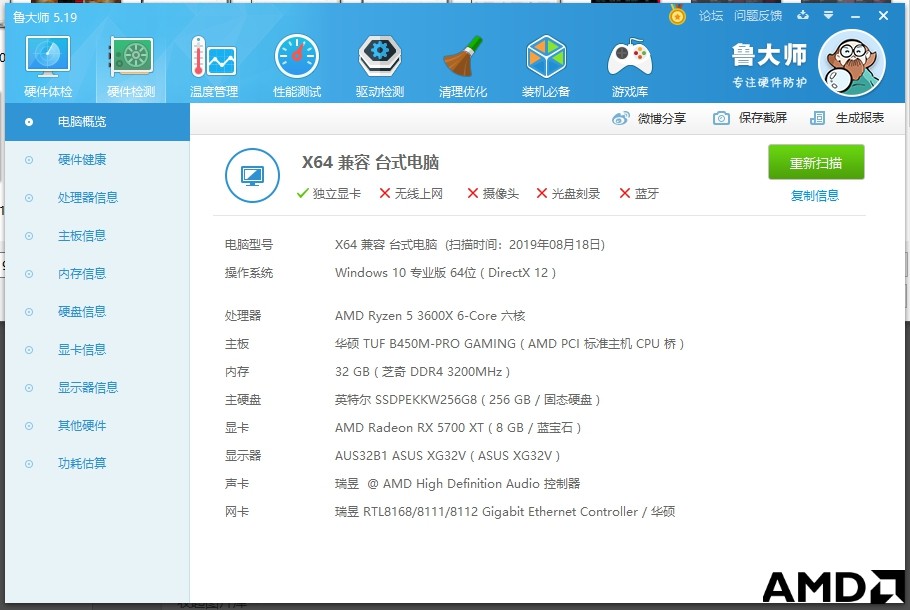Click 保存截屏 to save screenshot
This screenshot has height=610, width=910.
pyautogui.click(x=750, y=118)
